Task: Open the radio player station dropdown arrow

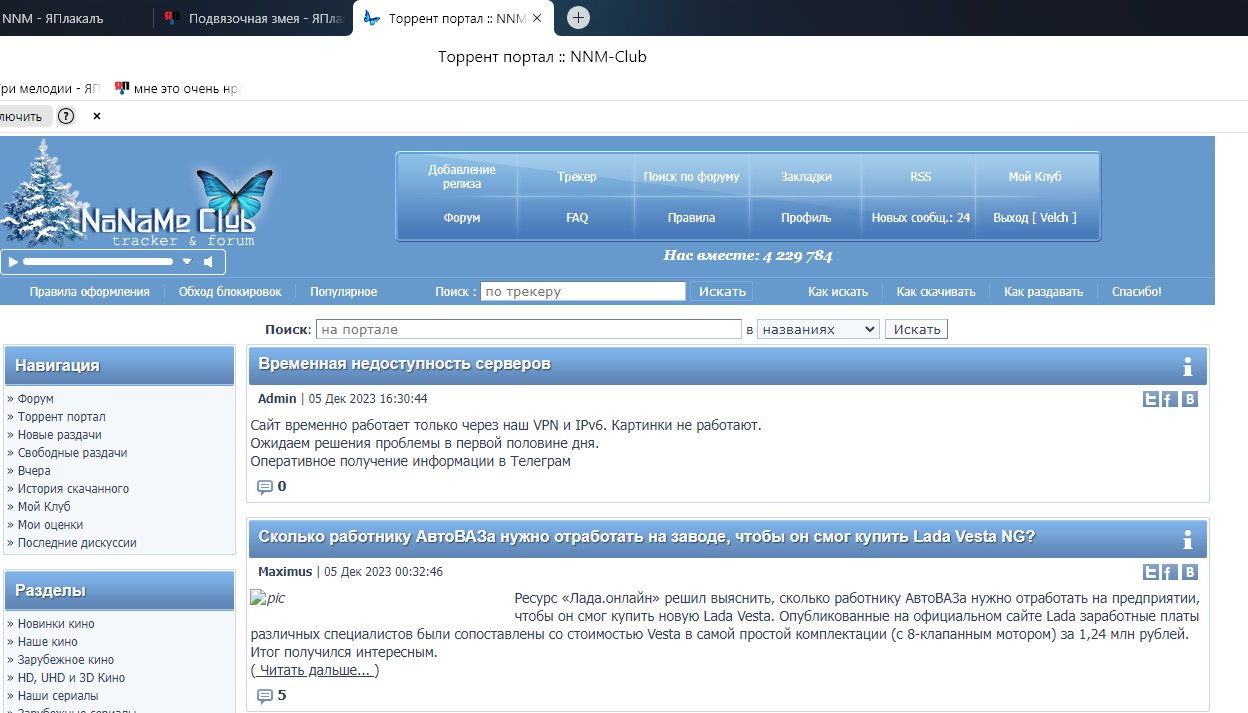Action: point(187,262)
